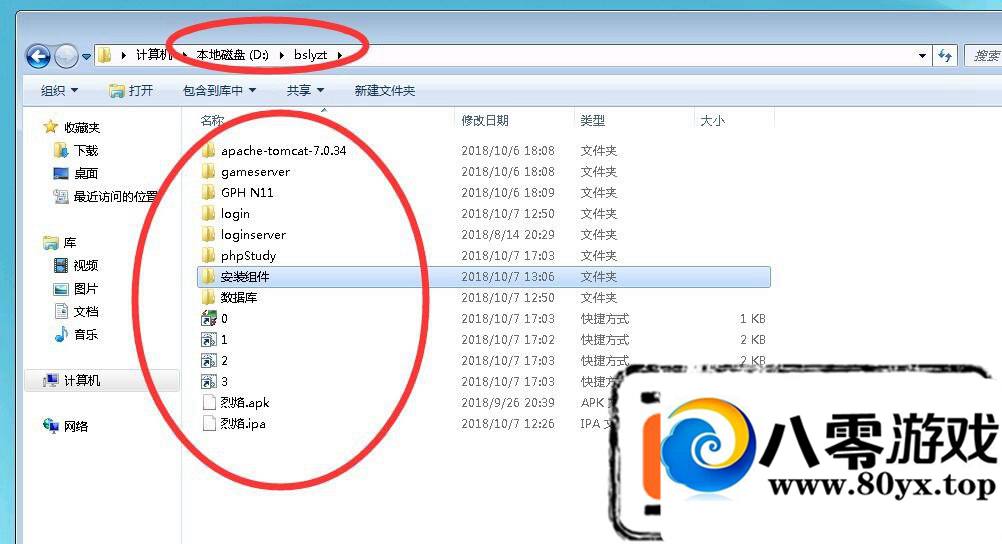The image size is (1002, 544).
Task: Select the 烈焰.apk file icon
Action: click(x=208, y=403)
